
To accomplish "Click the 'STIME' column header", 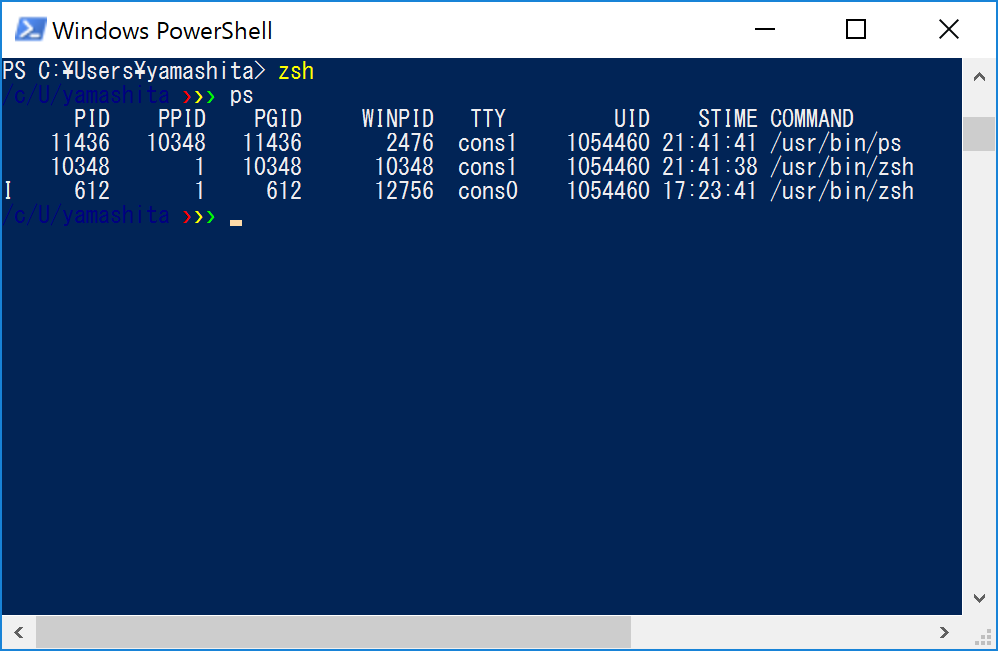I will pos(727,118).
